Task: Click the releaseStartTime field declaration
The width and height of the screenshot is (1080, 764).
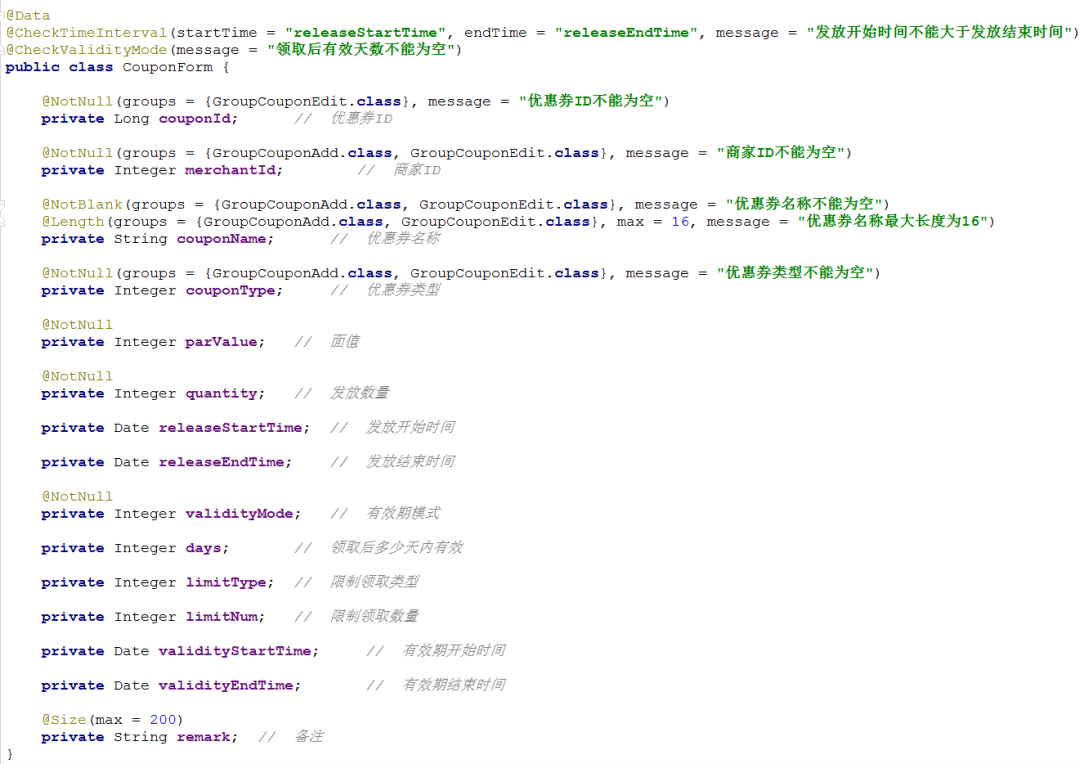Action: (175, 428)
